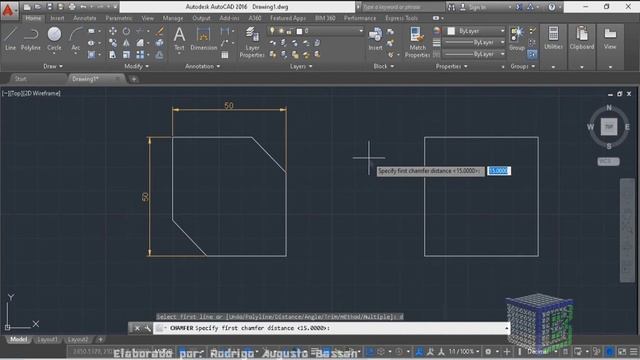Open the Utilities panel
Viewport: 640px width, 360px height.
tap(553, 39)
